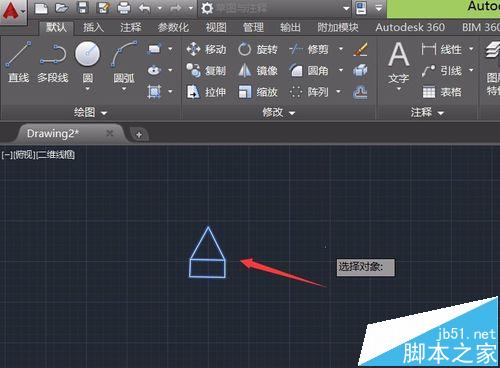The height and width of the screenshot is (368, 500).
Task: Undo the last action
Action: [x=145, y=8]
